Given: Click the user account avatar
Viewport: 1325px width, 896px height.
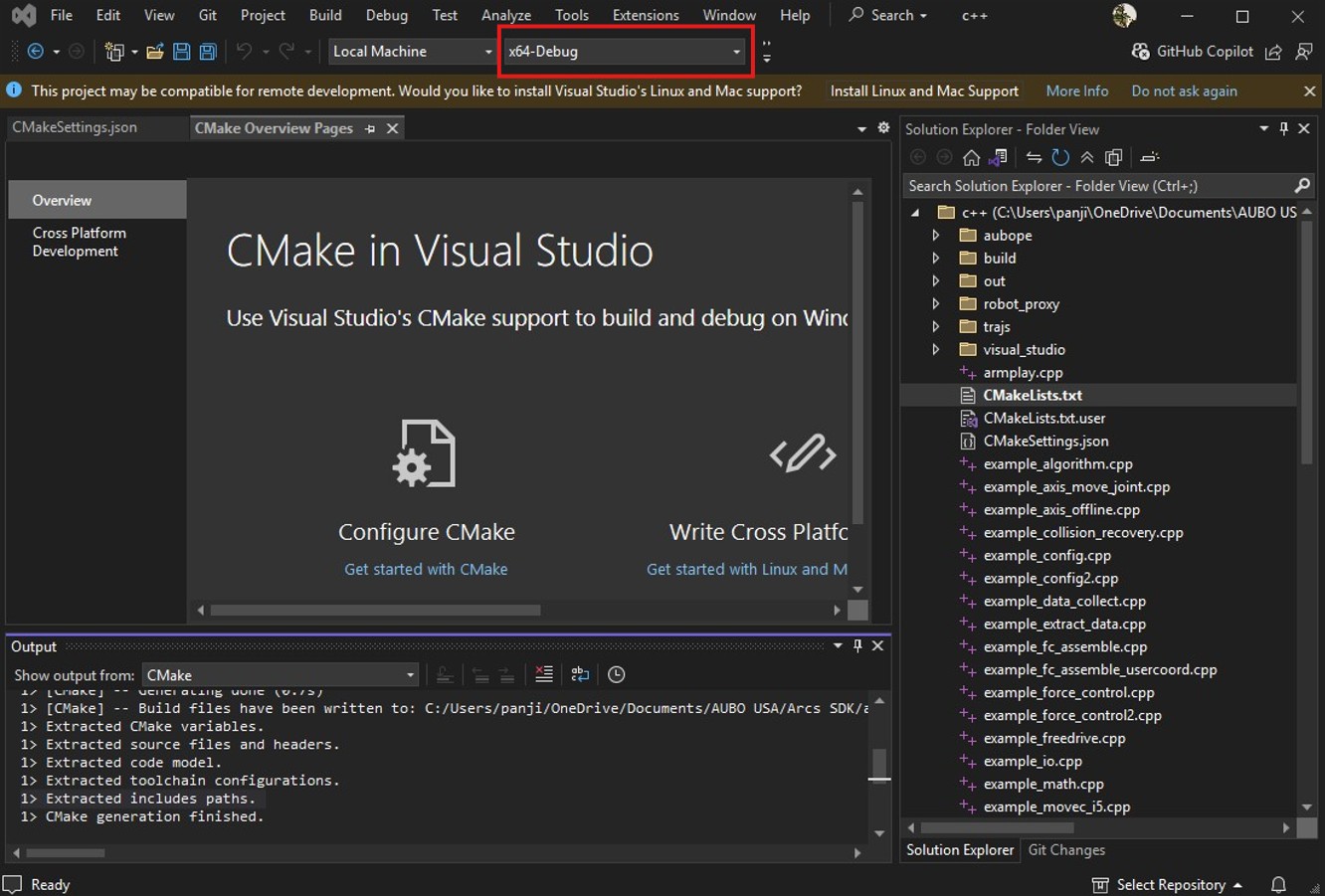Looking at the screenshot, I should point(1124,15).
